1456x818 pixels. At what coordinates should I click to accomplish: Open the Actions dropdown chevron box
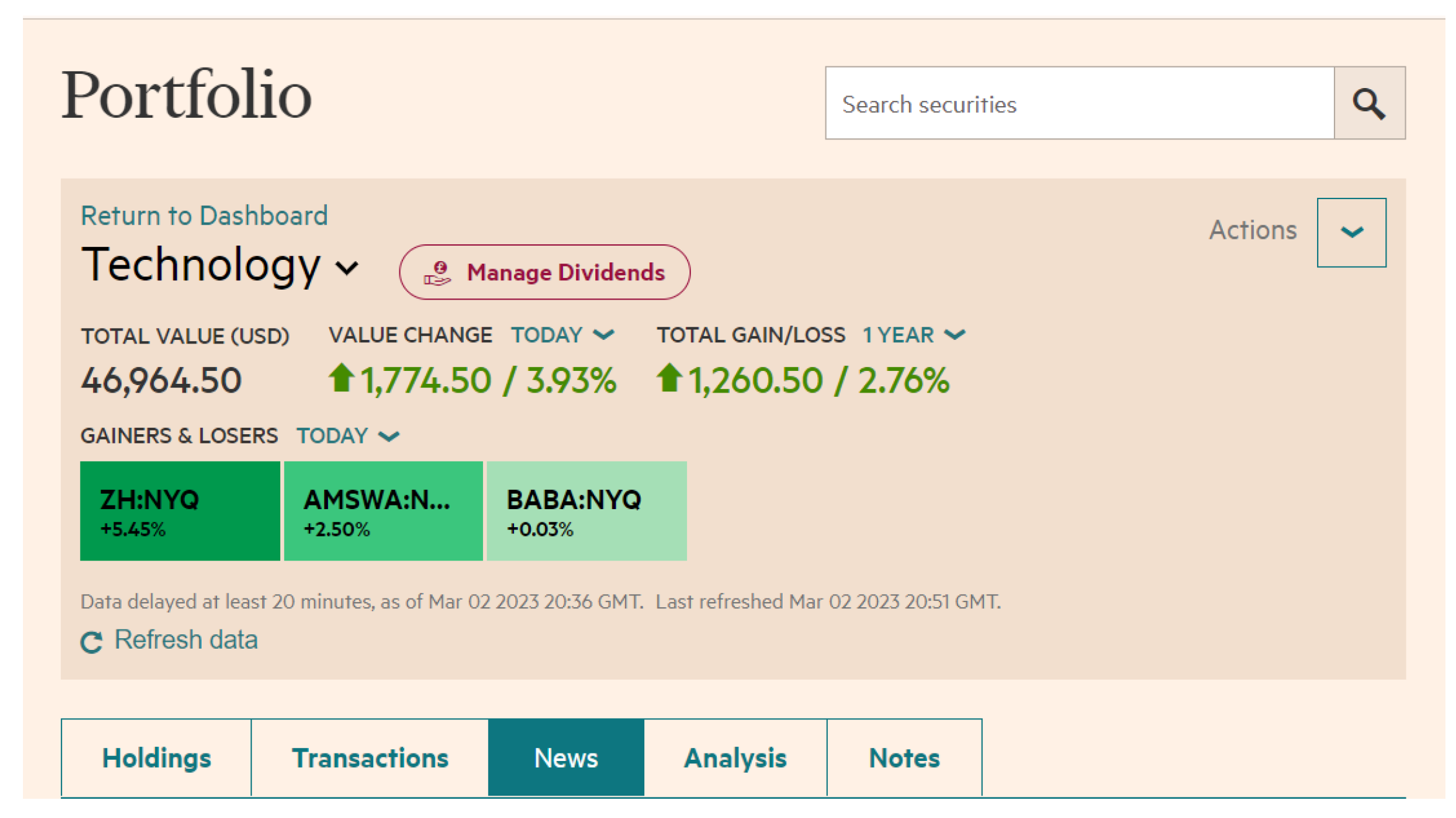(1351, 233)
